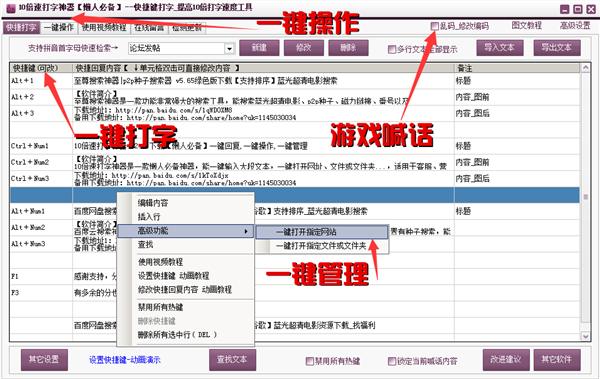Open the 论坛发帖 category dropdown

click(x=229, y=49)
